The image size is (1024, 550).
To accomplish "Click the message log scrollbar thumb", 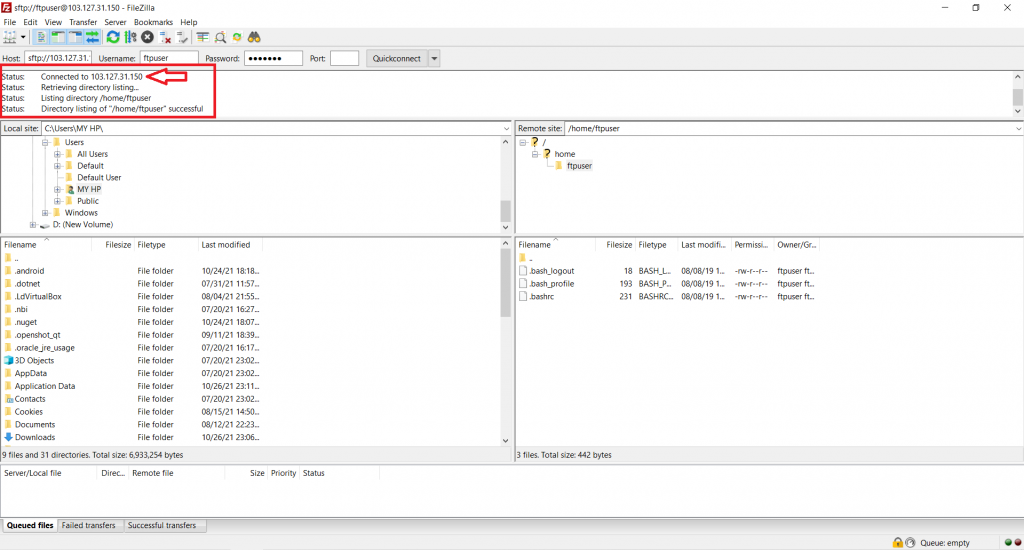I will [1017, 97].
